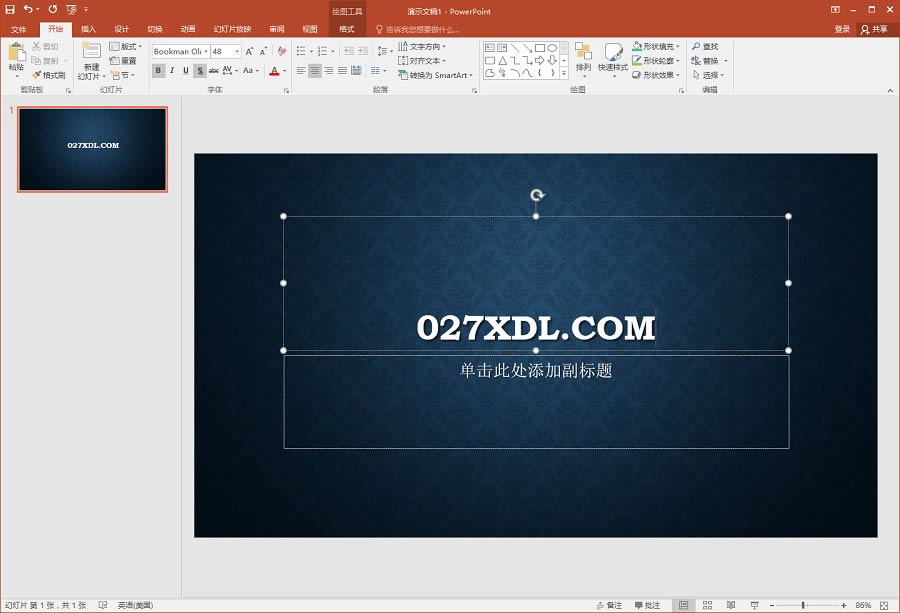Fit slide to window icon
This screenshot has height=613, width=900.
(x=884, y=606)
